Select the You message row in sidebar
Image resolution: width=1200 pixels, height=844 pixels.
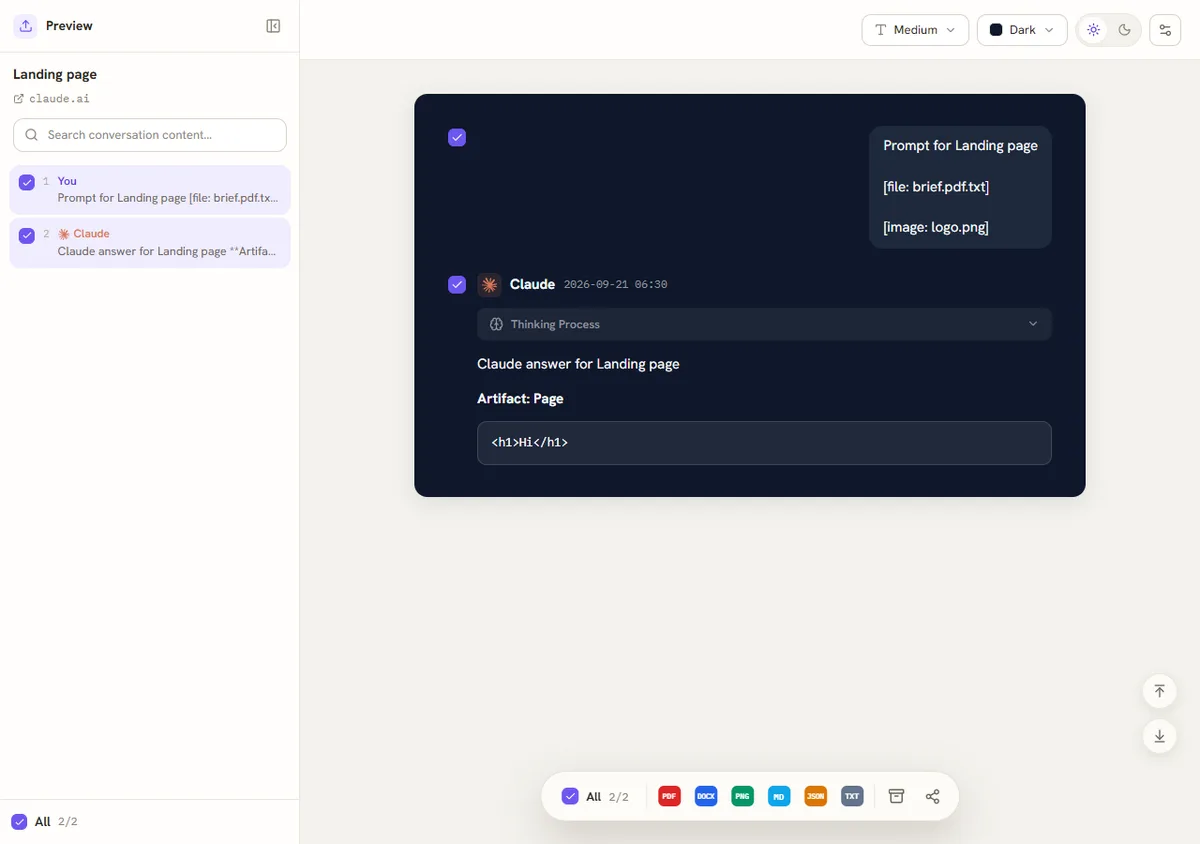(150, 190)
